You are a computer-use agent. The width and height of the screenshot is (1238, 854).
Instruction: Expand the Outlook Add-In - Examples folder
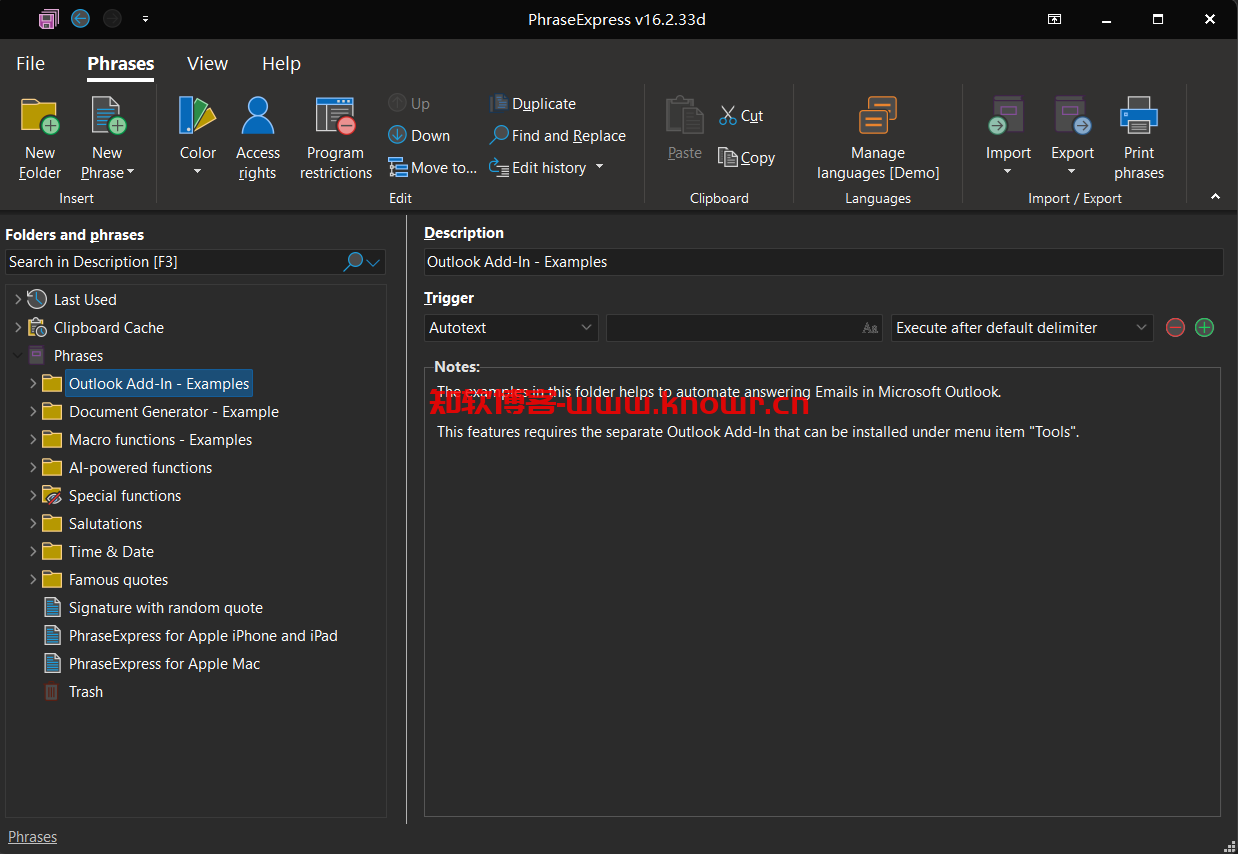33,384
